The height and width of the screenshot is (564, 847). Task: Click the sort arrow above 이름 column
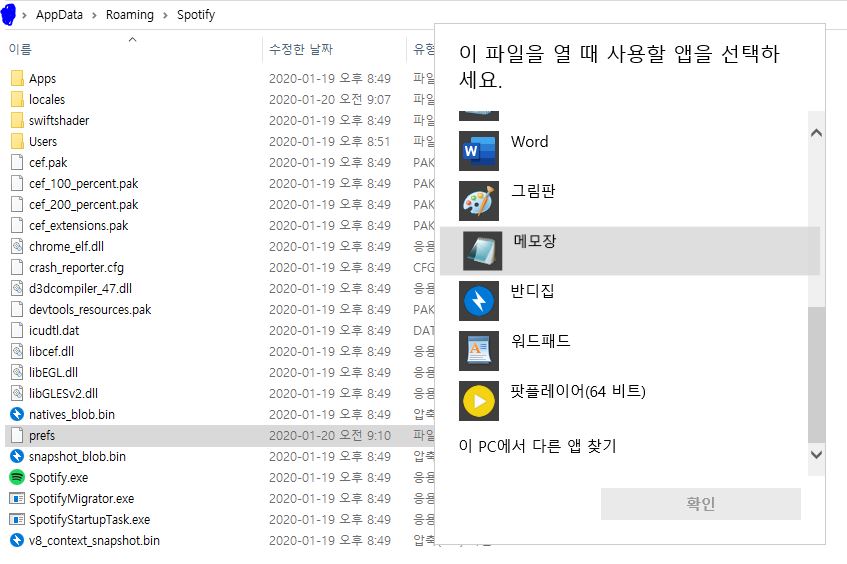pyautogui.click(x=132, y=39)
